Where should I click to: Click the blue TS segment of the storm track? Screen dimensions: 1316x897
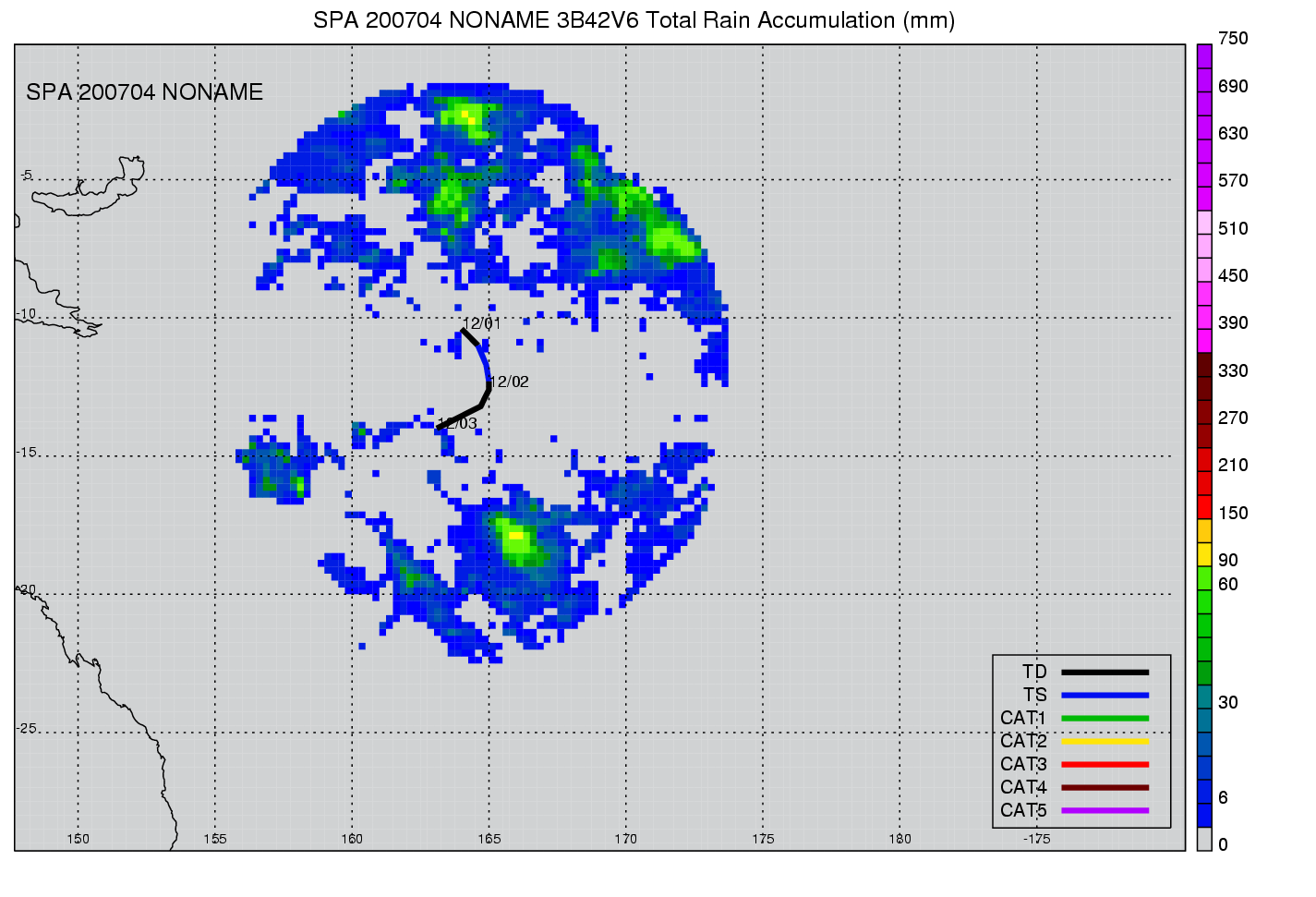[485, 362]
